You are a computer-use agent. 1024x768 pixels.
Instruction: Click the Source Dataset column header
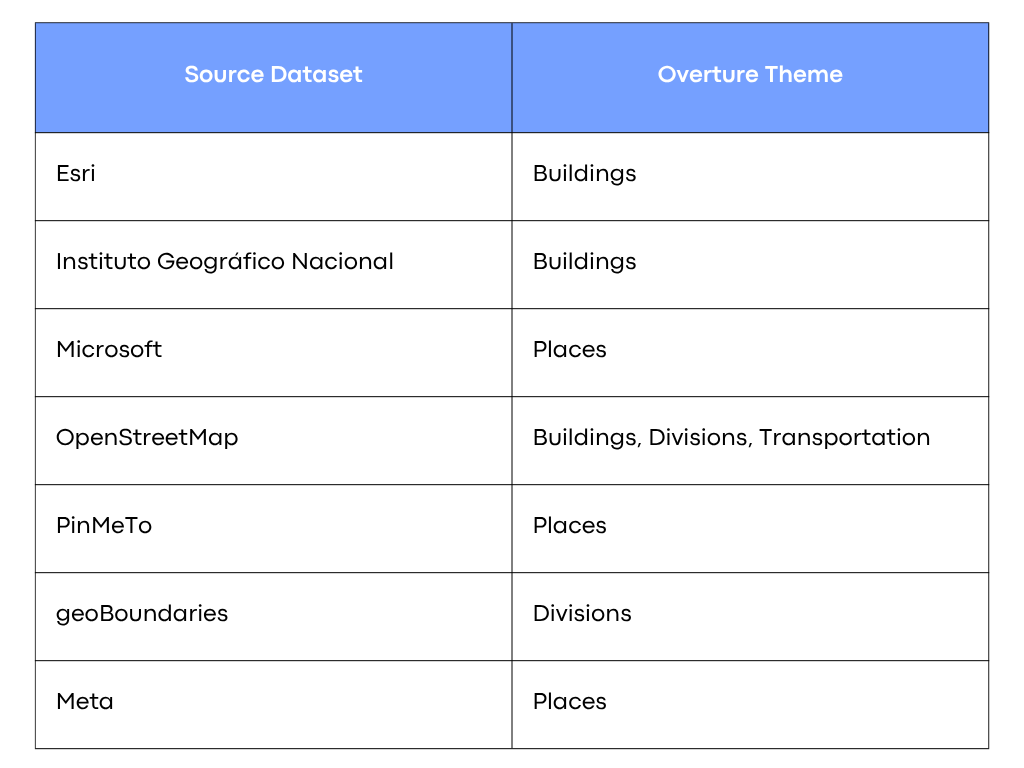click(274, 78)
